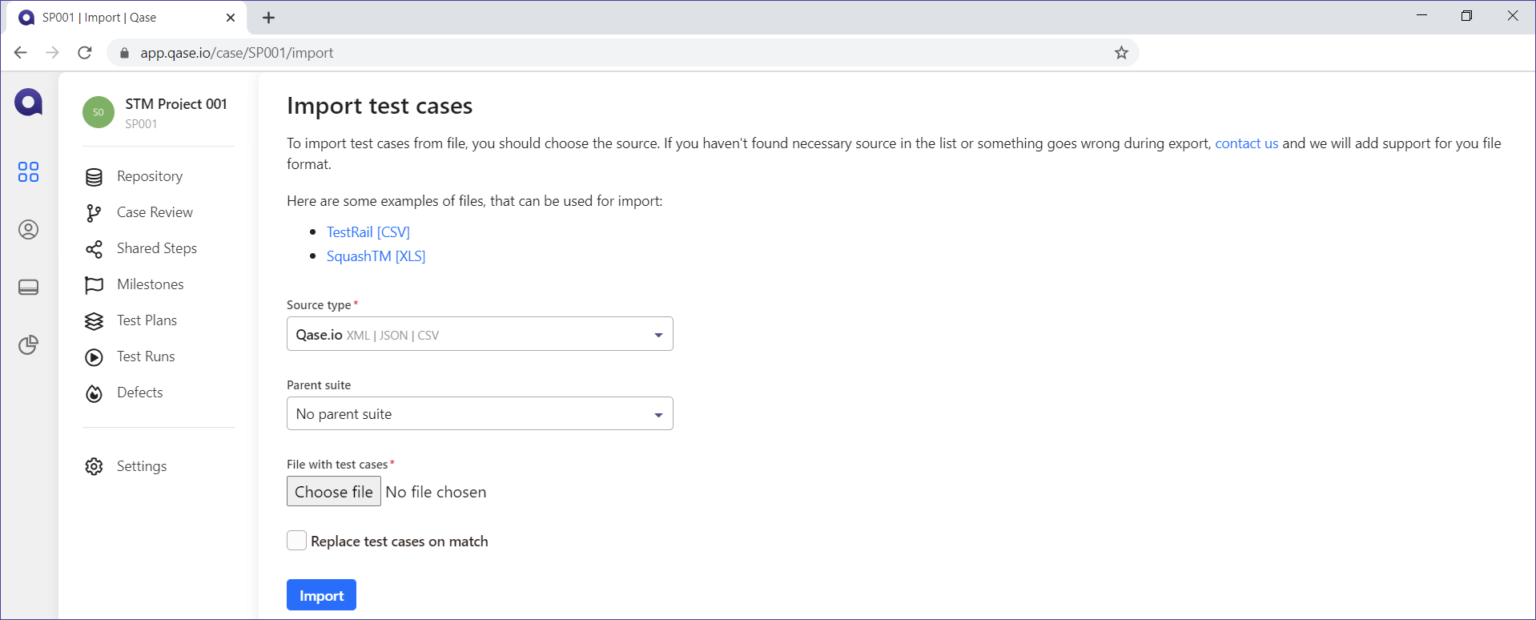Select the Test Plans layers icon
Viewport: 1536px width, 620px height.
(93, 320)
